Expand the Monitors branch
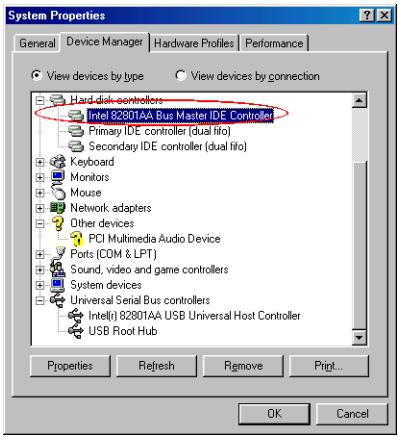This screenshot has height=437, width=398. (x=40, y=177)
